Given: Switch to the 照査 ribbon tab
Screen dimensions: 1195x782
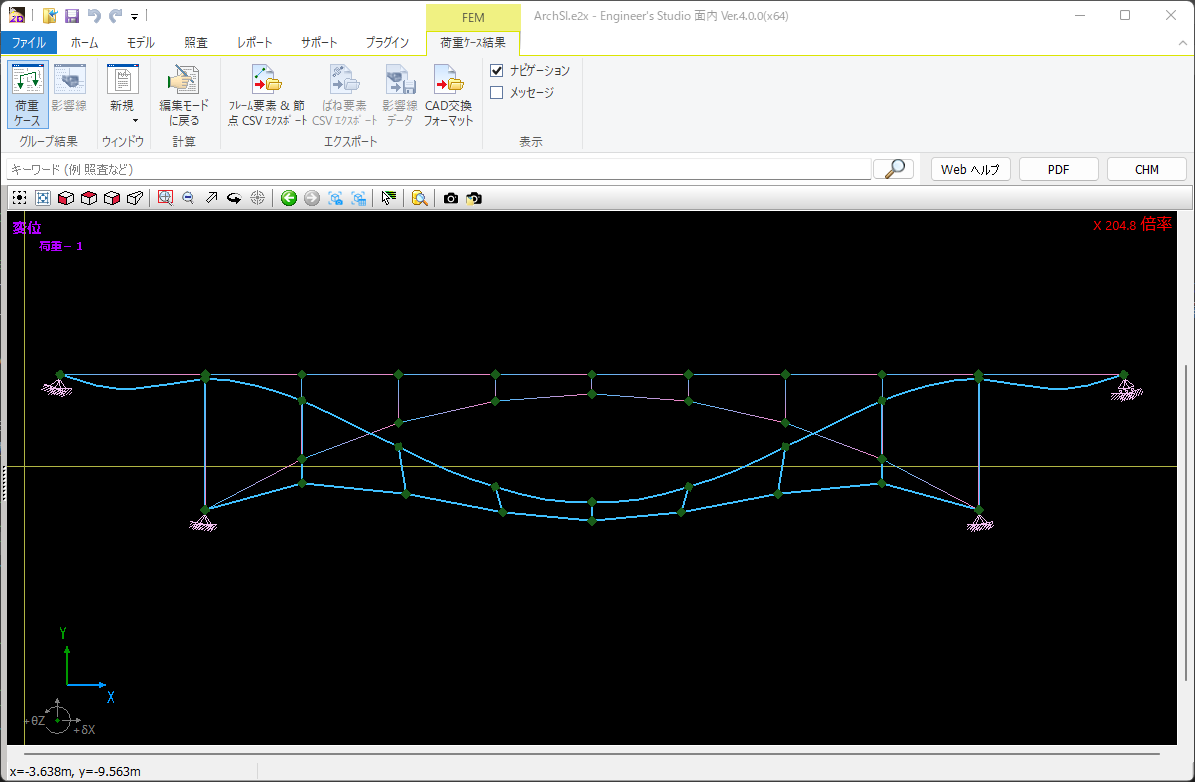Looking at the screenshot, I should [x=196, y=43].
